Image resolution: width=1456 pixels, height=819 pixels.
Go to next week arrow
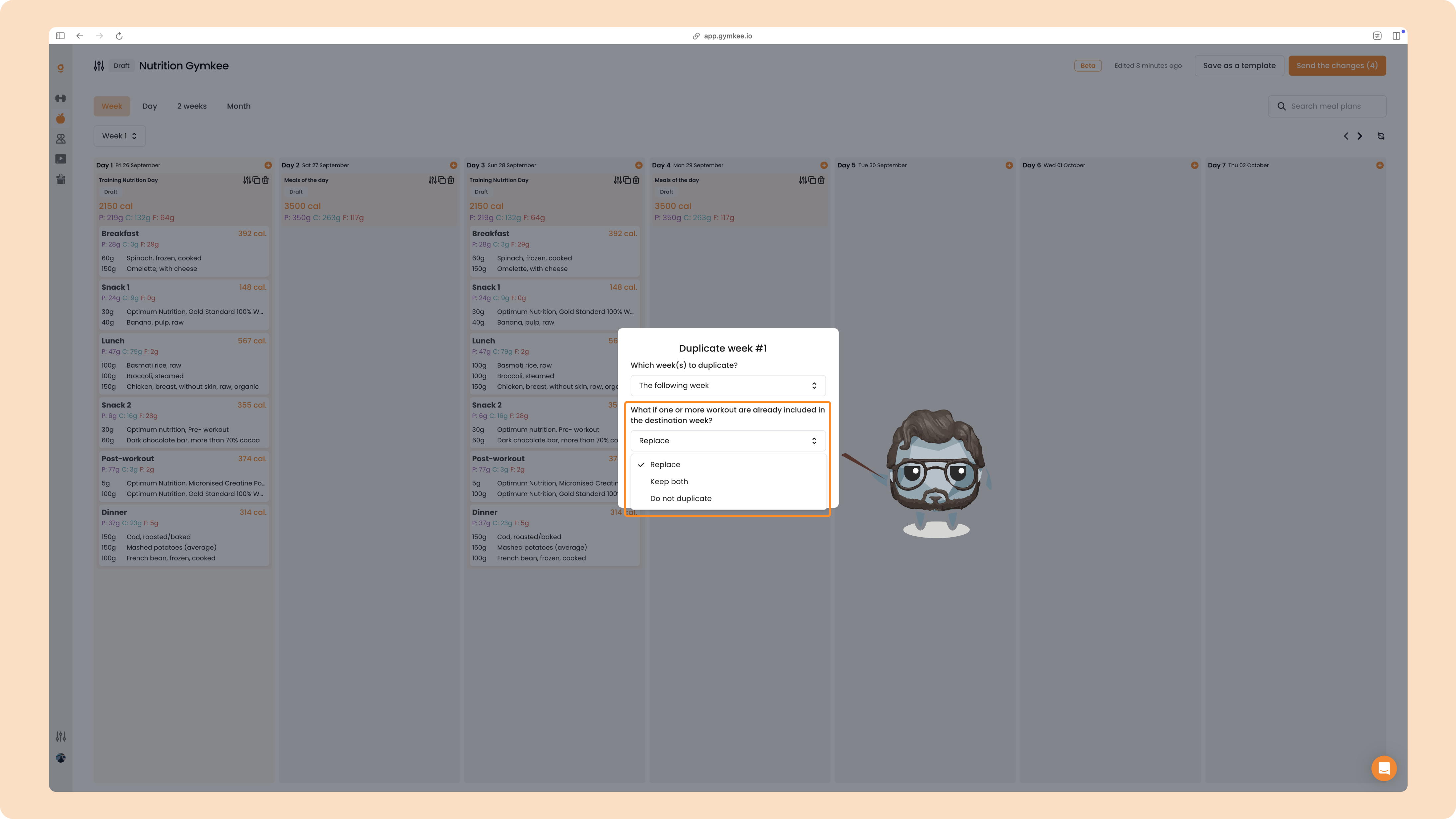click(x=1360, y=136)
